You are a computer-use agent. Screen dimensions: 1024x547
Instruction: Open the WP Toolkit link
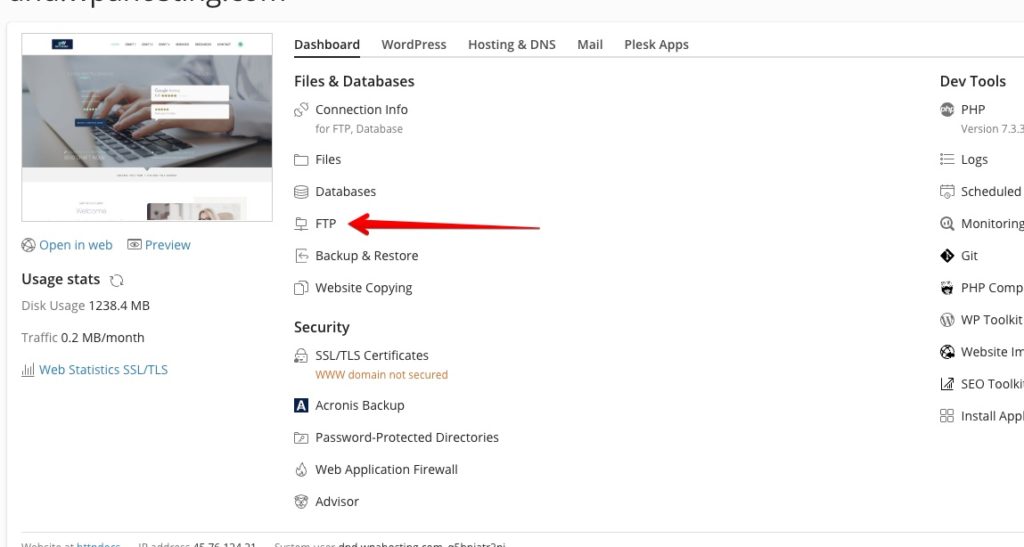click(x=991, y=320)
